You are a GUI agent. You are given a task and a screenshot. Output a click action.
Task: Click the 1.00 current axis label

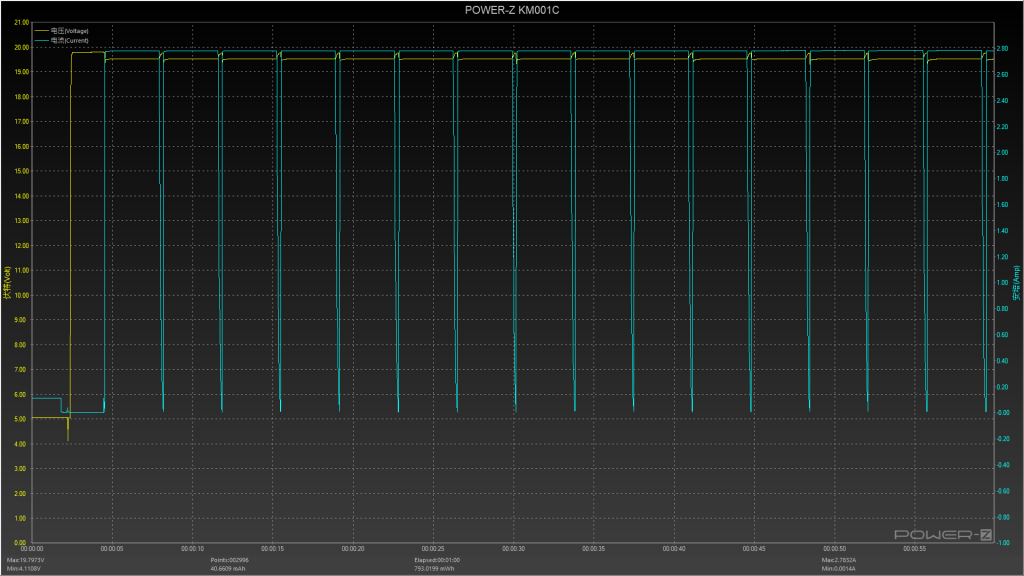click(x=1002, y=283)
